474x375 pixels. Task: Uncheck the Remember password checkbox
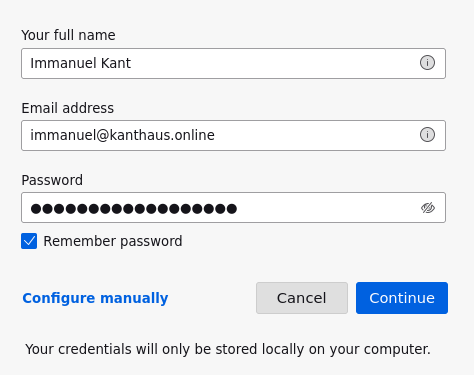(x=29, y=241)
